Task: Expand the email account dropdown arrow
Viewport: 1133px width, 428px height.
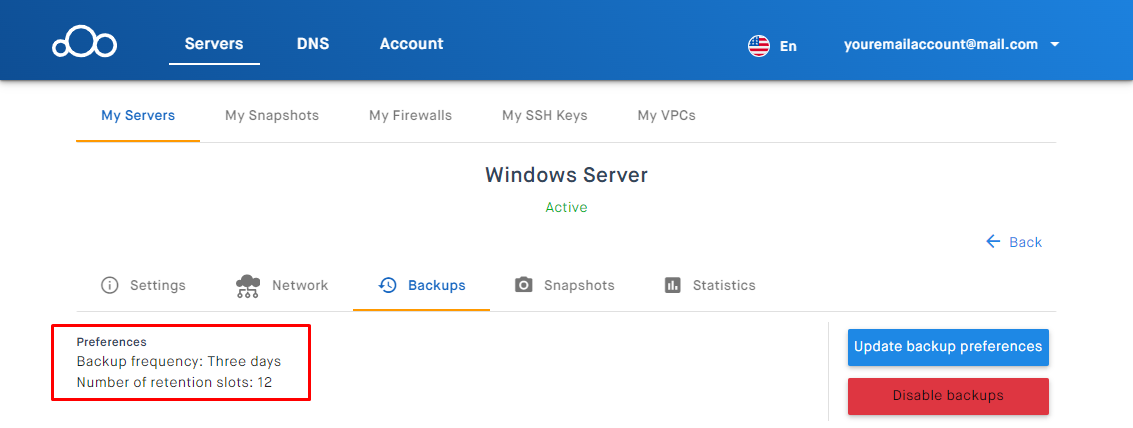Action: (1055, 45)
